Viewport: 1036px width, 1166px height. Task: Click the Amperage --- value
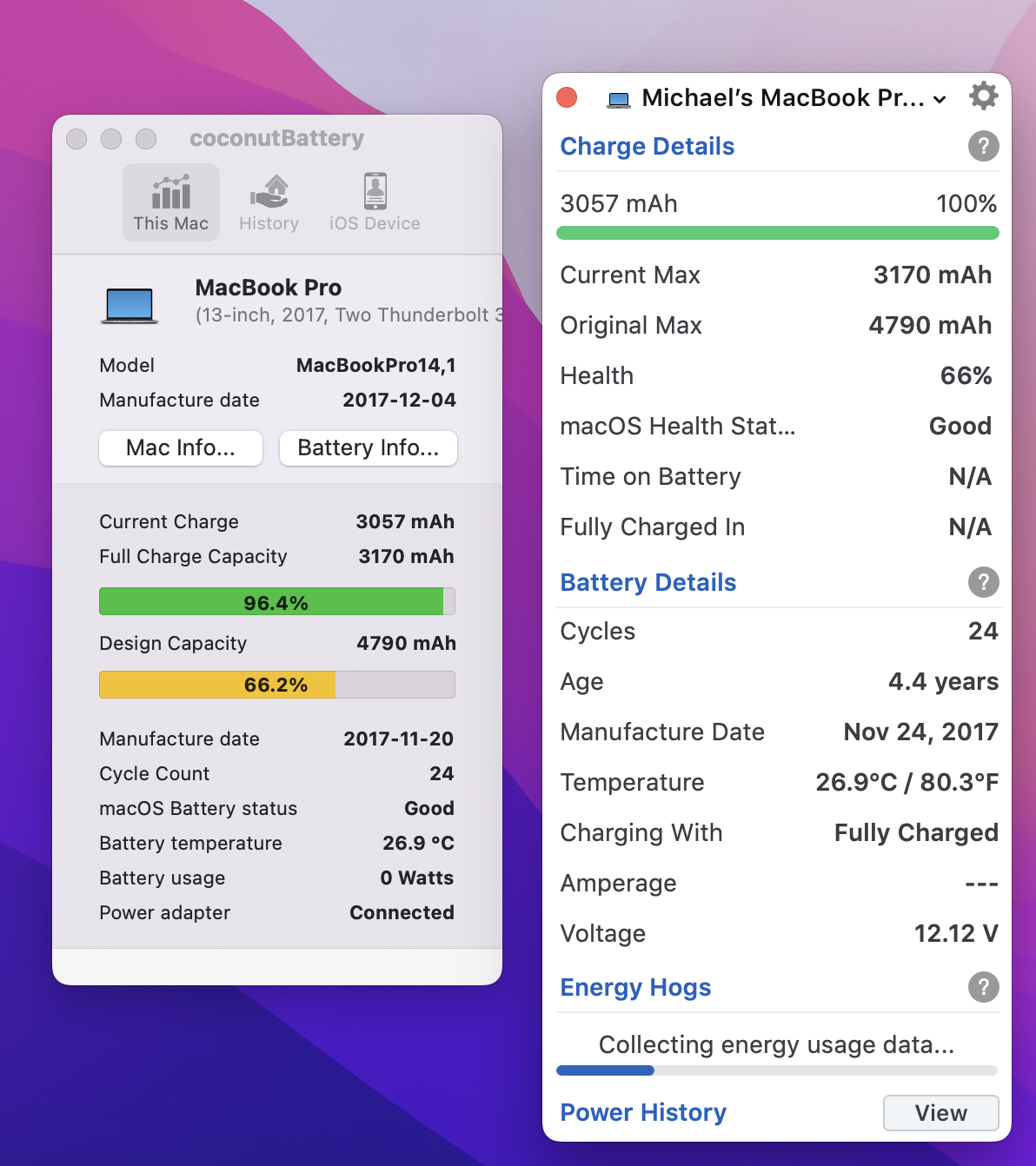(x=981, y=883)
